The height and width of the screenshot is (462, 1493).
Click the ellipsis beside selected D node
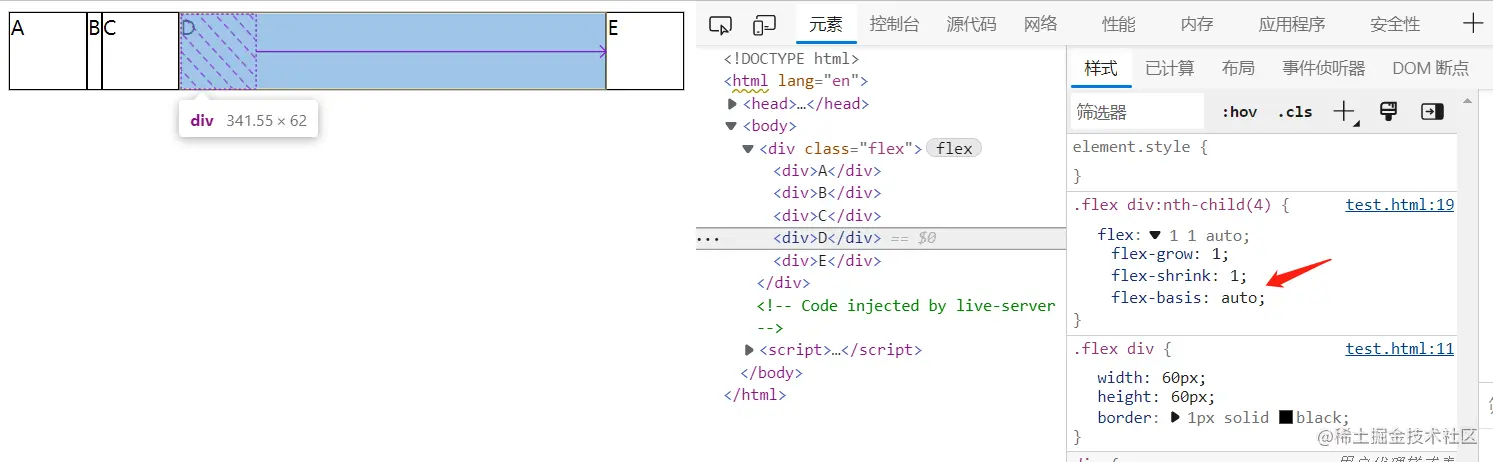[707, 238]
